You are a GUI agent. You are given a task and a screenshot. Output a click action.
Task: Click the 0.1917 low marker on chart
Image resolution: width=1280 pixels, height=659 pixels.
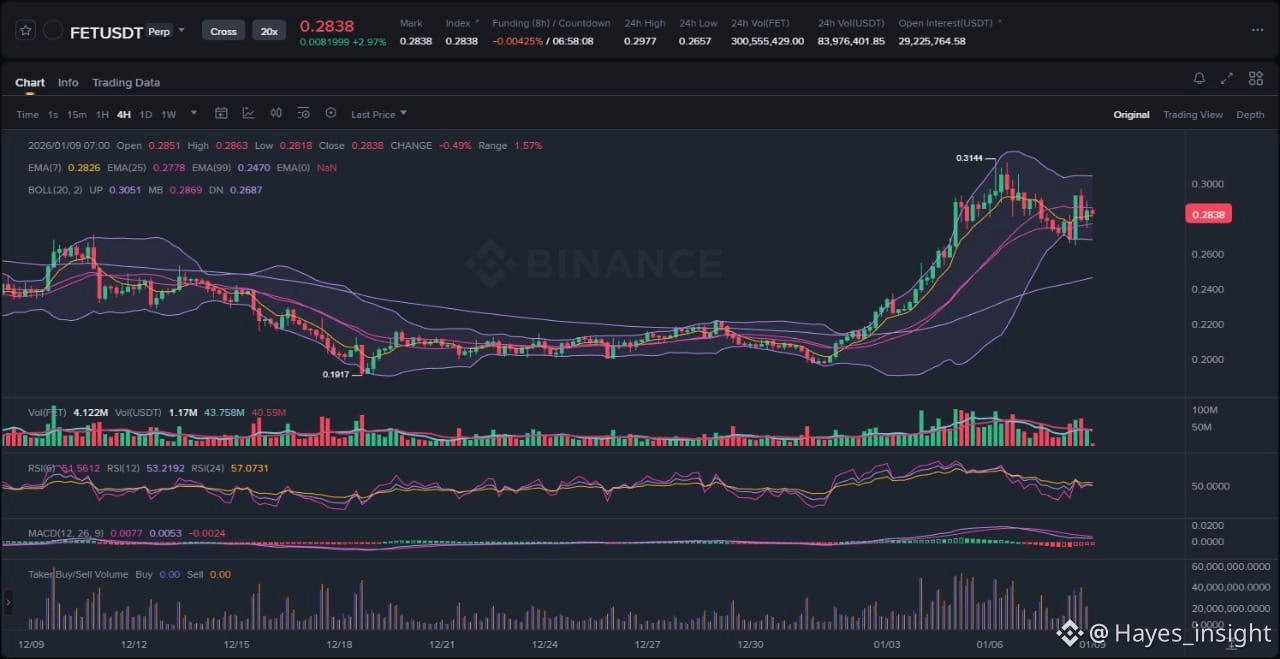coord(336,374)
